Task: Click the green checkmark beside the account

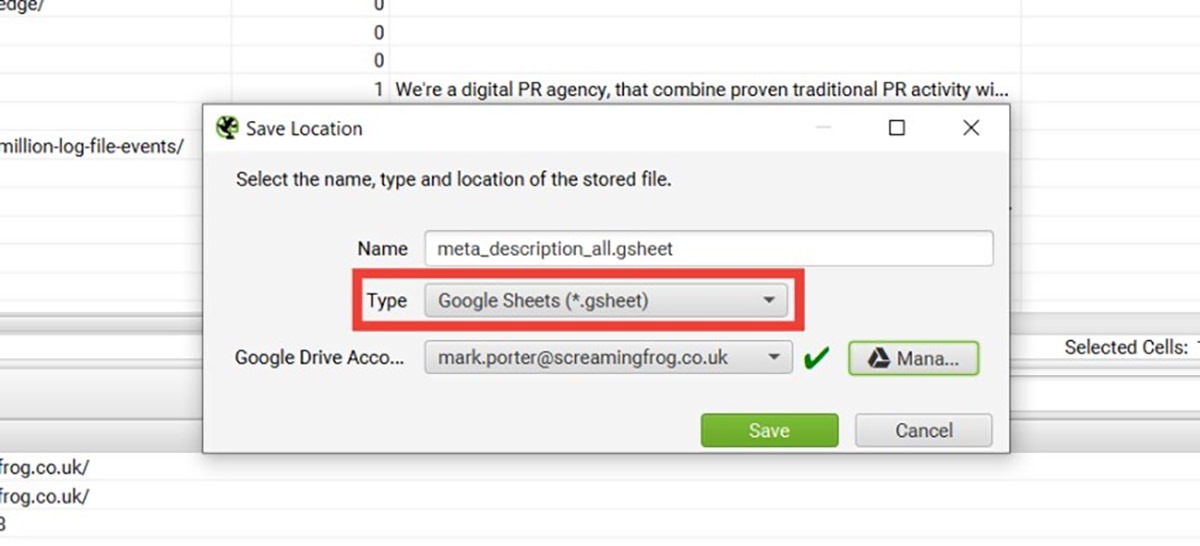Action: [817, 358]
